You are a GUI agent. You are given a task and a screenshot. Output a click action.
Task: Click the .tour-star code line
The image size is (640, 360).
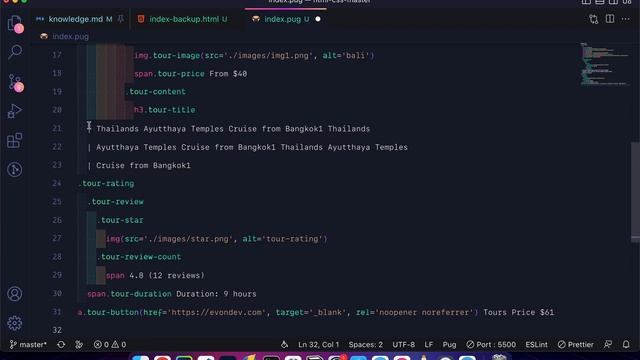tap(120, 220)
